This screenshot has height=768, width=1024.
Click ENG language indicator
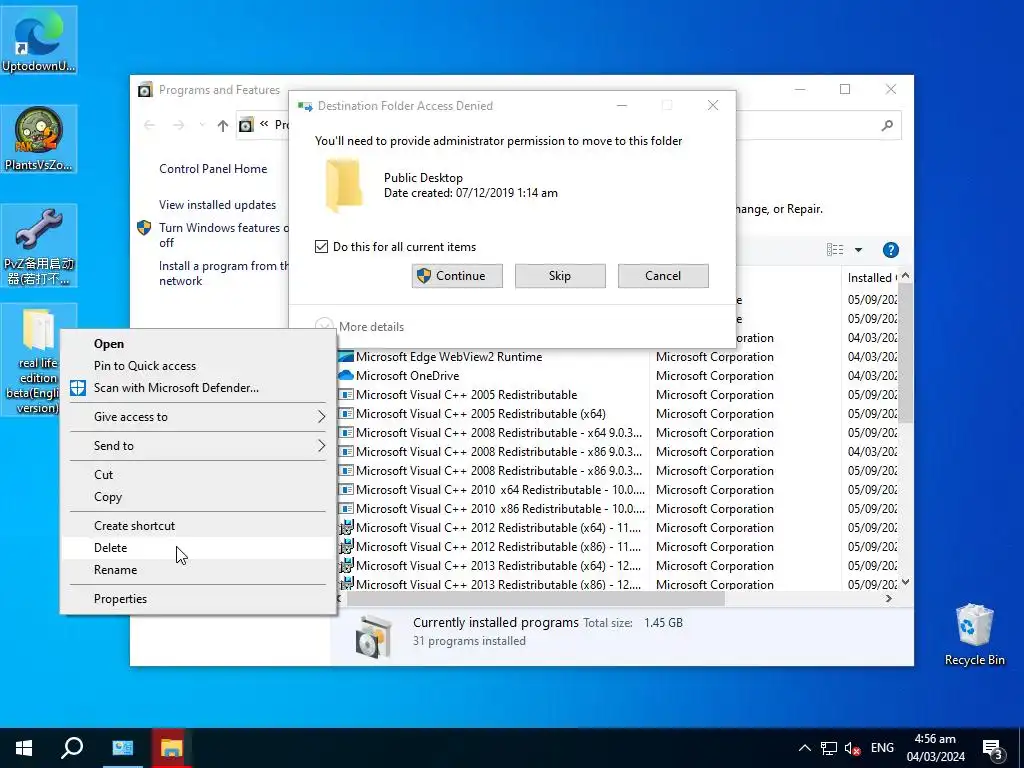pos(882,748)
